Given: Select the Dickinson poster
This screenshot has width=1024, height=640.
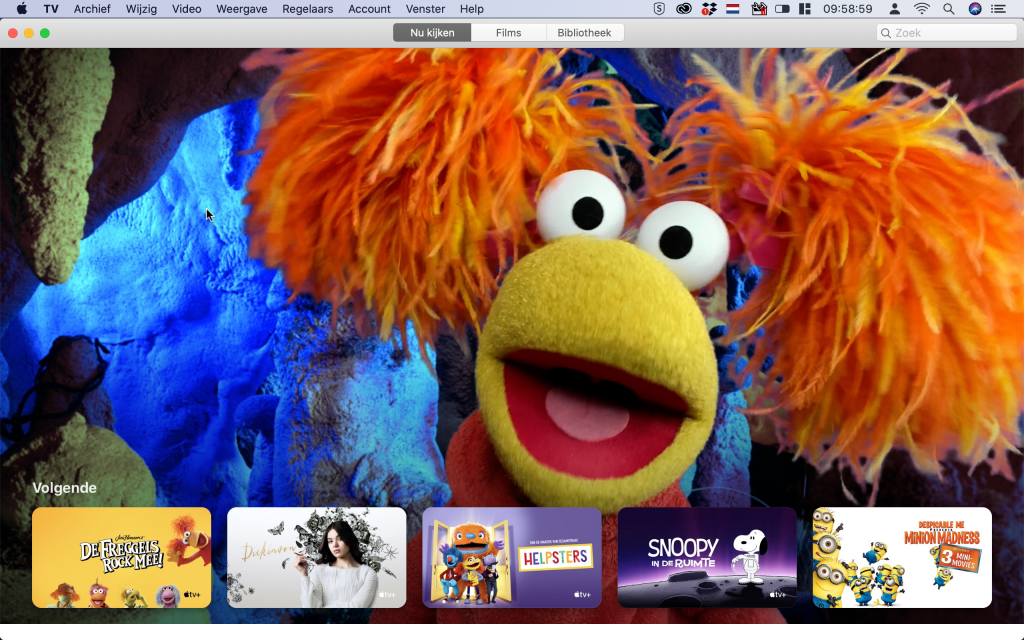Looking at the screenshot, I should coord(316,557).
